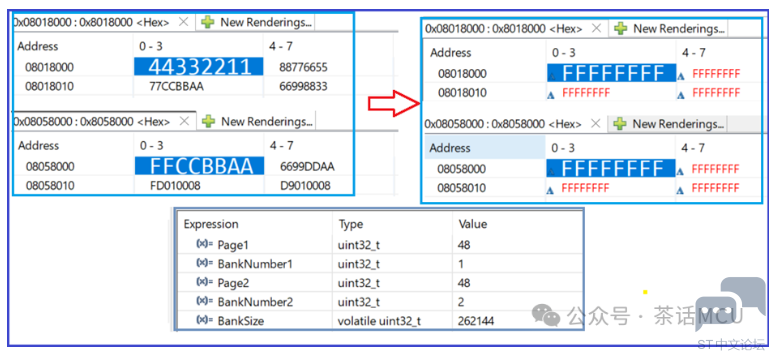The width and height of the screenshot is (774, 360).
Task: Click green plus icon in left 0x08018000 panel
Action: (208, 22)
